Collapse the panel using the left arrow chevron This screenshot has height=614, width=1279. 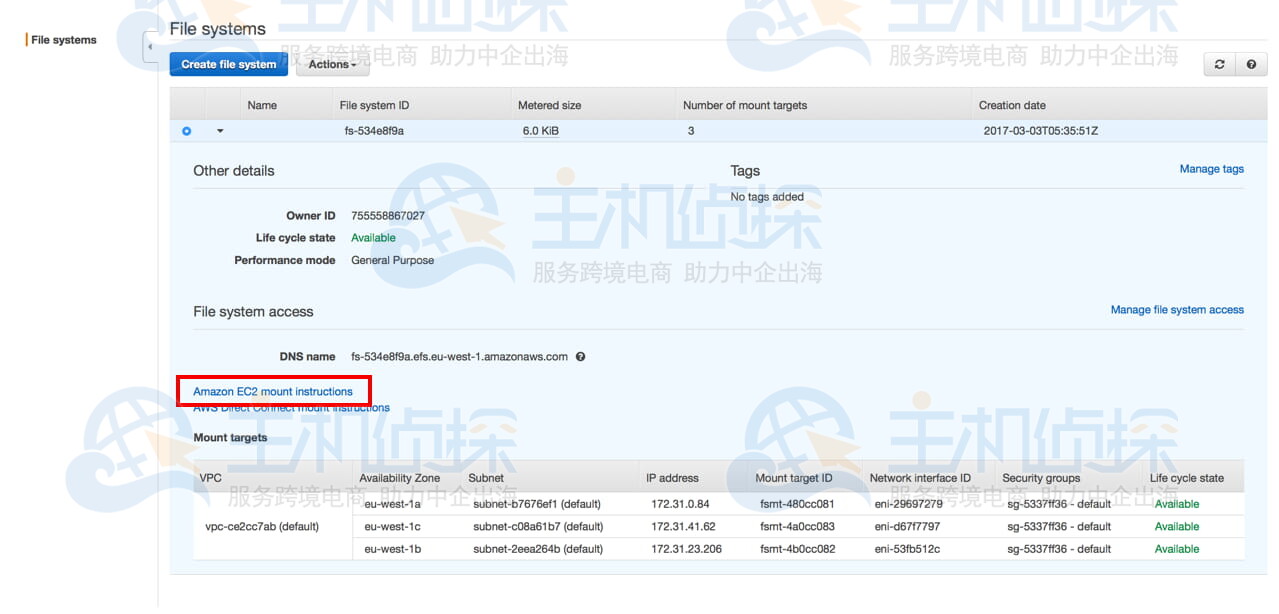point(148,46)
